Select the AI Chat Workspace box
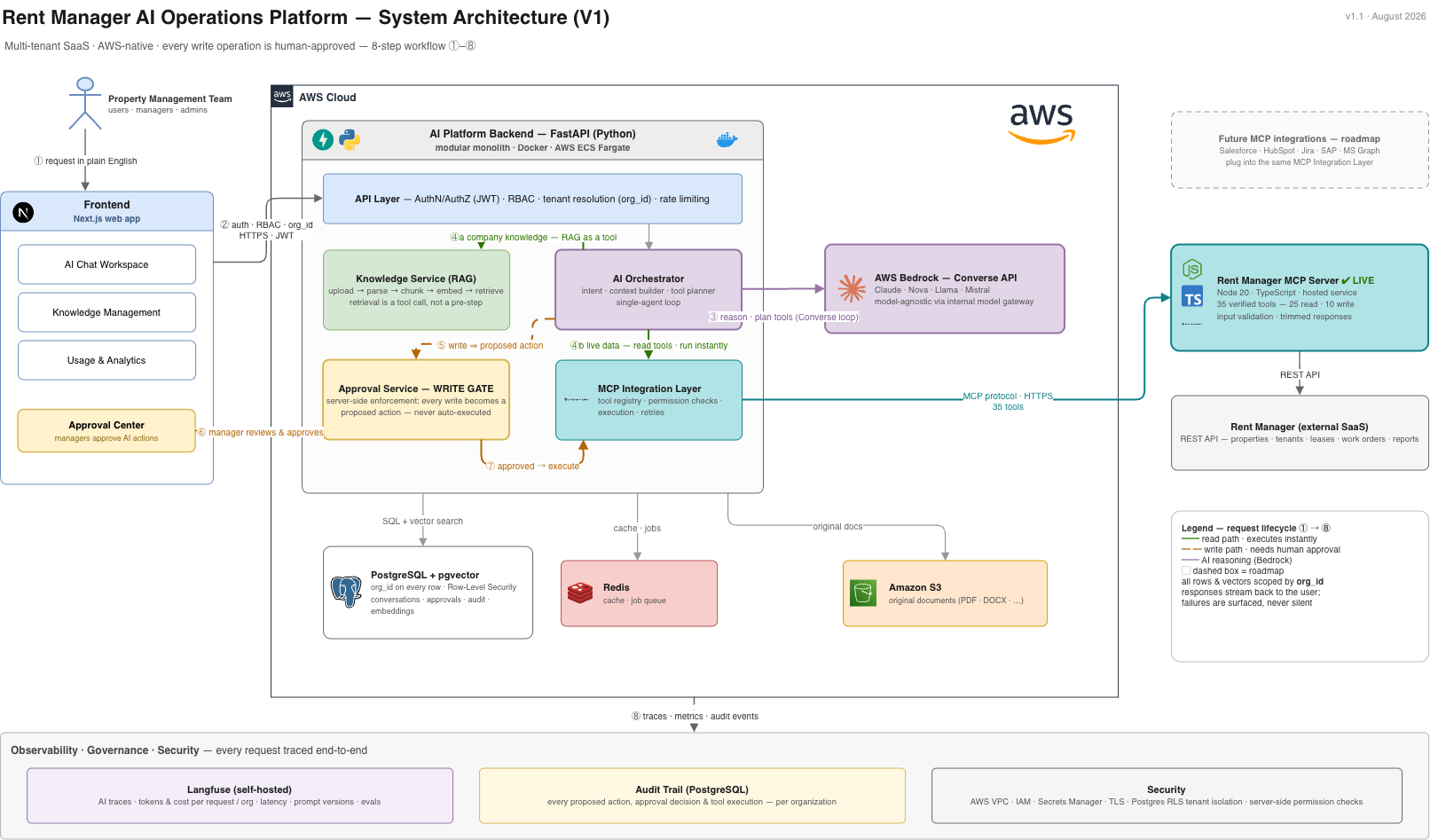 [106, 264]
